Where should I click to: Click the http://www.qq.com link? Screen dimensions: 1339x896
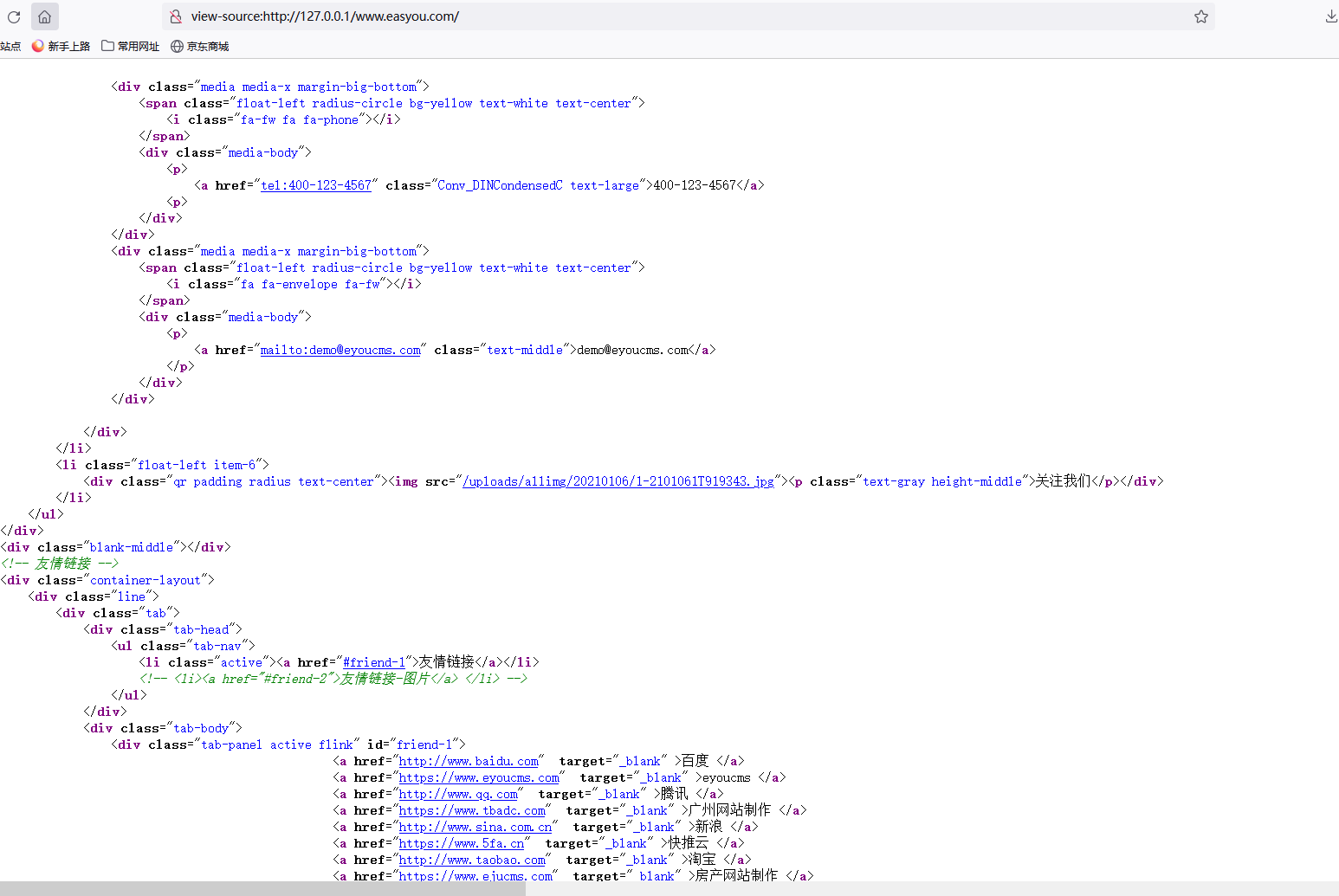(x=458, y=794)
